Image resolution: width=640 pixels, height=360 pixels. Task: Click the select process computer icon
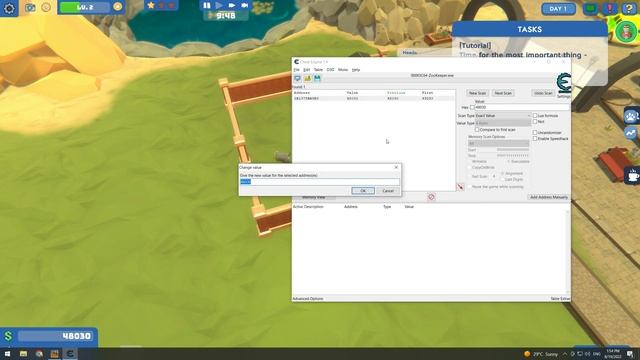coord(298,78)
